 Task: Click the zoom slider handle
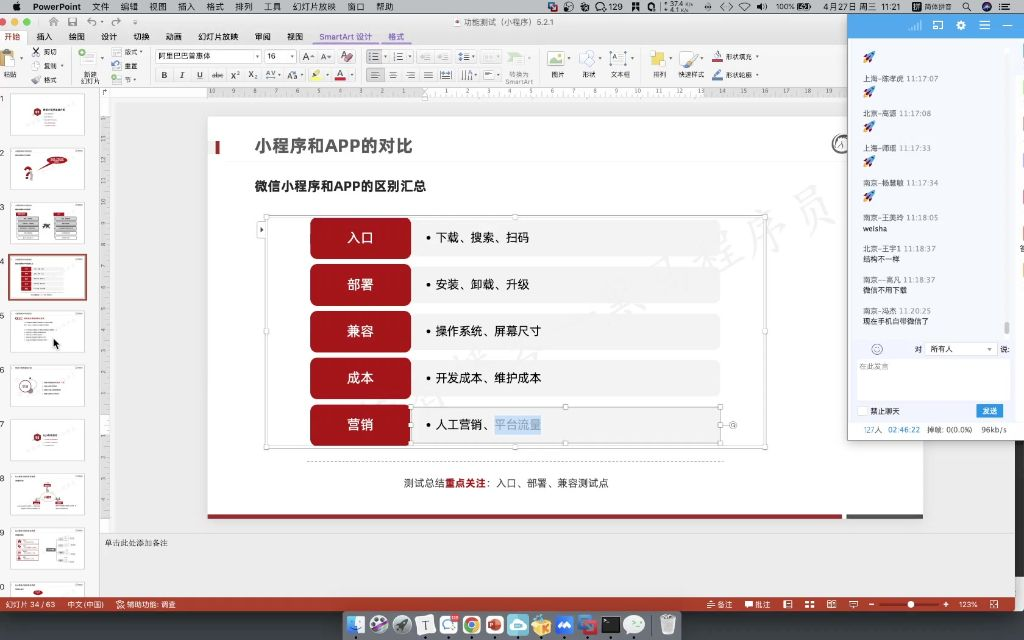click(910, 605)
